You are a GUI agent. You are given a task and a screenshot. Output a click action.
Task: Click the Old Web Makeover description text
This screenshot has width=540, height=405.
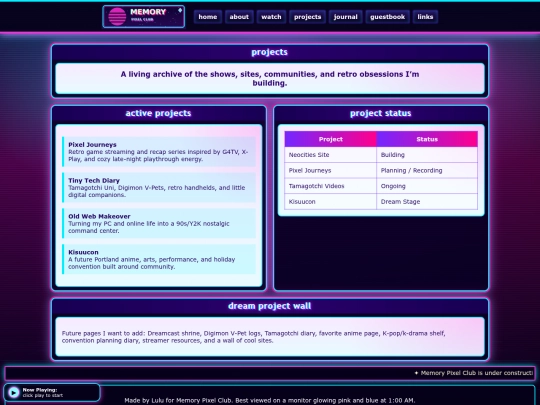pos(149,227)
